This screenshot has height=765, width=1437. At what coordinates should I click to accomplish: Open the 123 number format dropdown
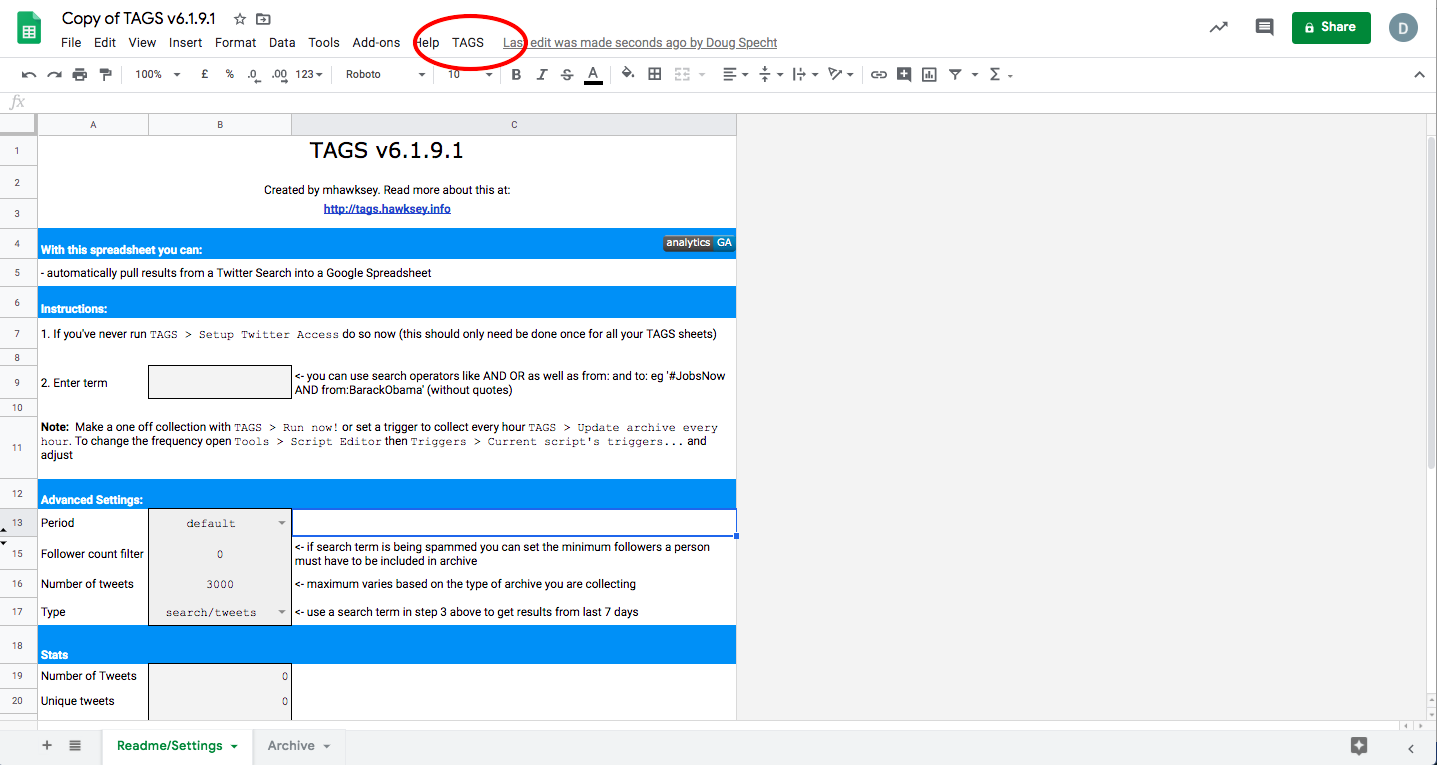[x=309, y=75]
